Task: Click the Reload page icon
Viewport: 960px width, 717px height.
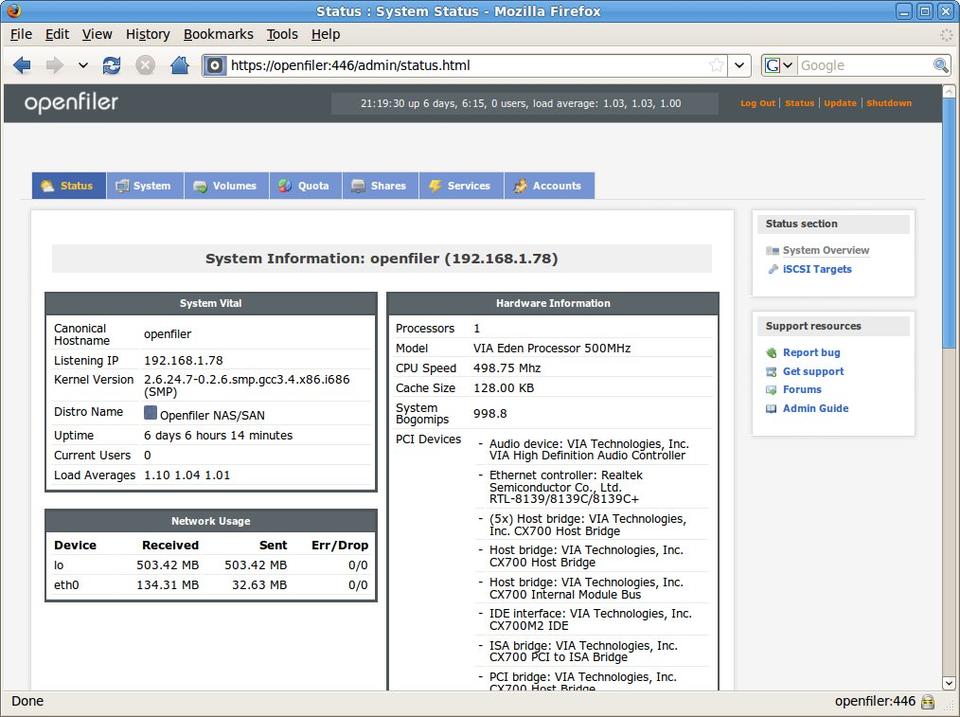Action: (112, 65)
